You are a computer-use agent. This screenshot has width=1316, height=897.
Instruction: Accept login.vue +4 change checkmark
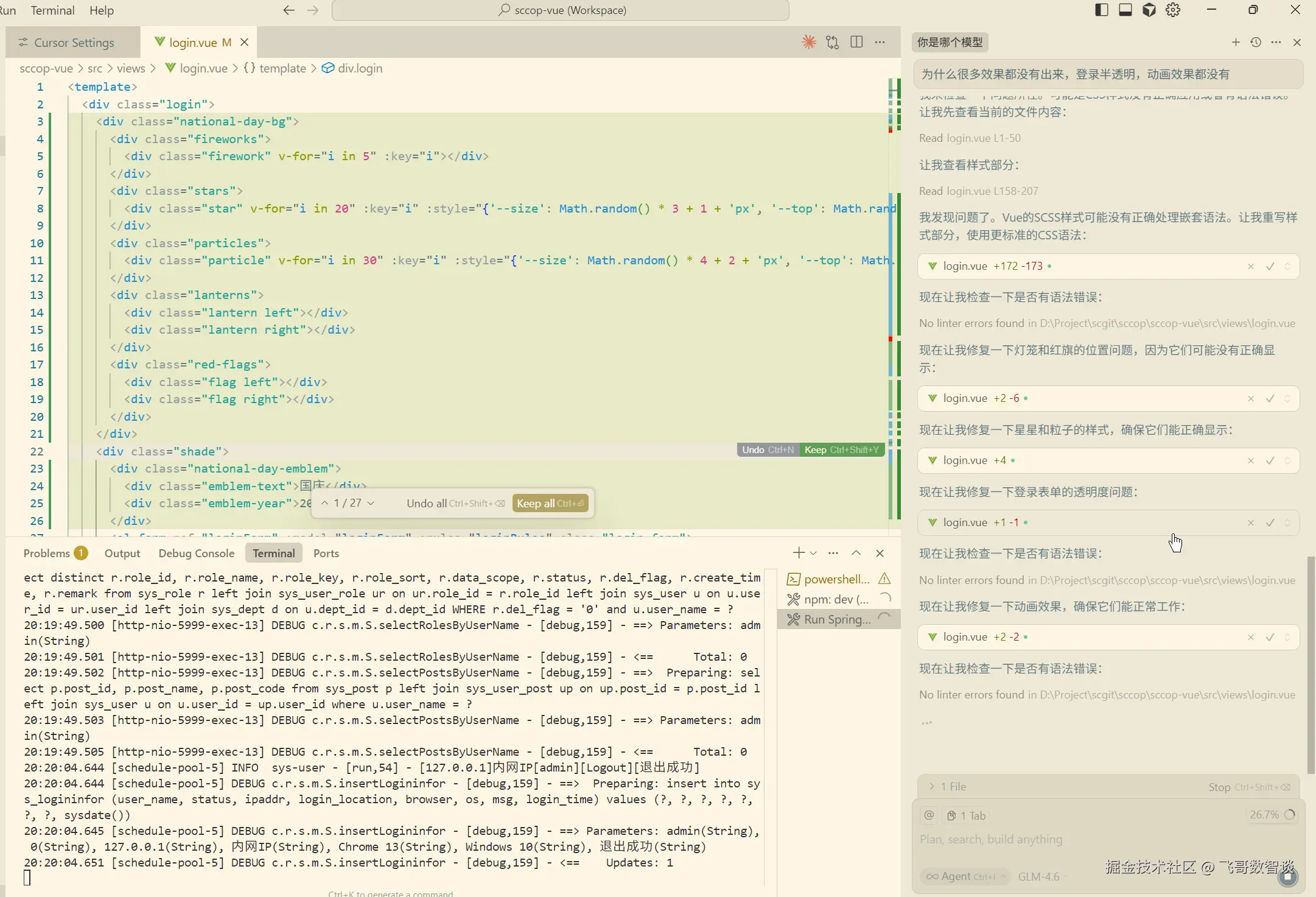pyautogui.click(x=1270, y=460)
